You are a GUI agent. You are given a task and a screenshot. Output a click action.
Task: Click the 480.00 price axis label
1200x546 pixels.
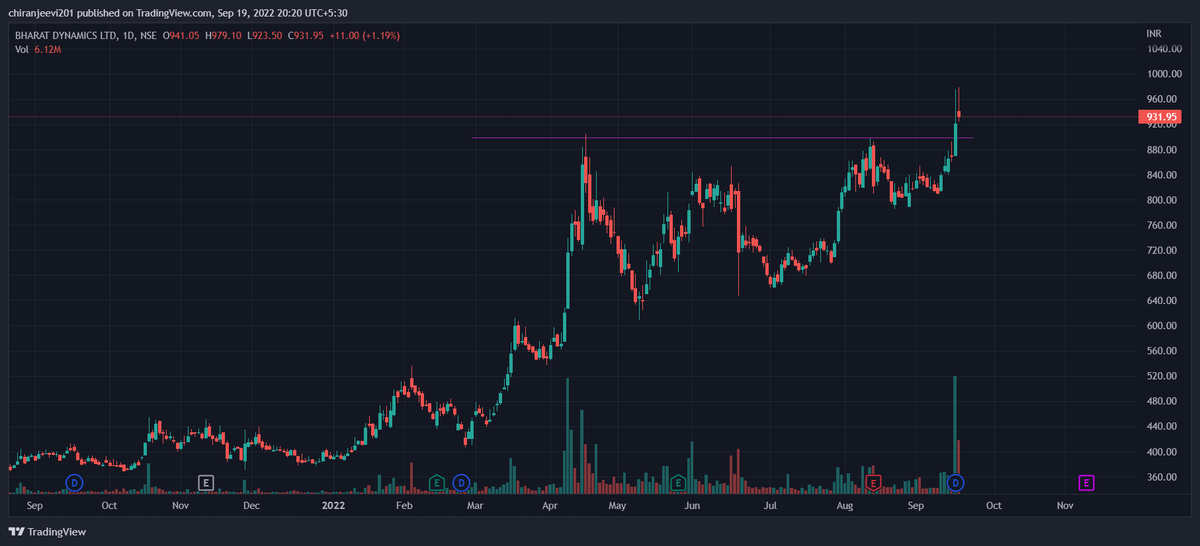[1161, 402]
